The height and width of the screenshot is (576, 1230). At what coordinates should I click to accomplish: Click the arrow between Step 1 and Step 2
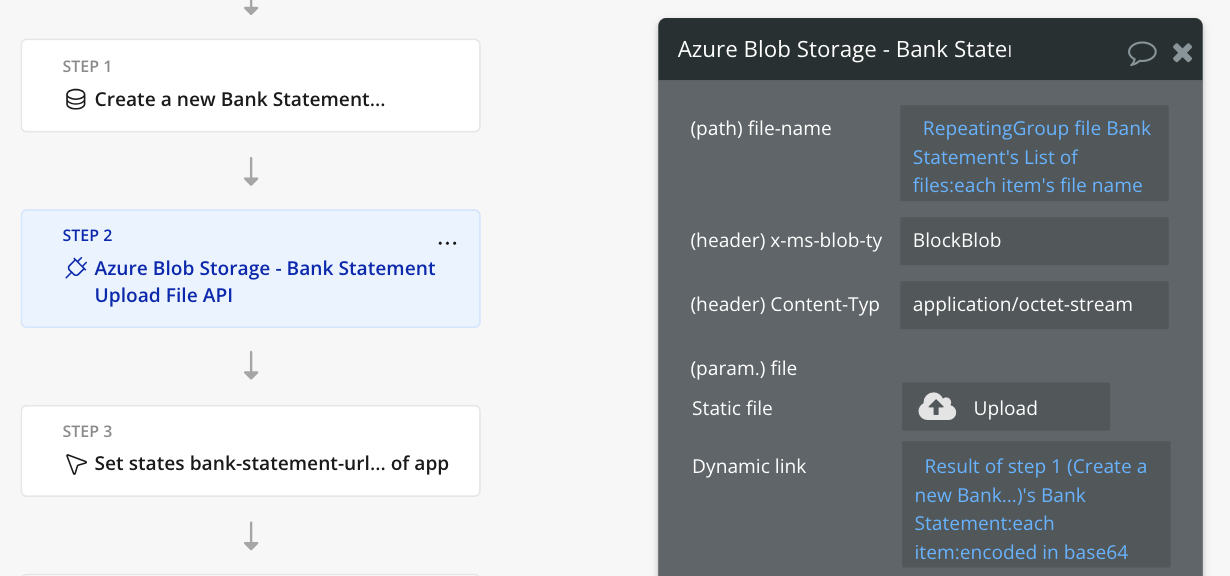251,172
